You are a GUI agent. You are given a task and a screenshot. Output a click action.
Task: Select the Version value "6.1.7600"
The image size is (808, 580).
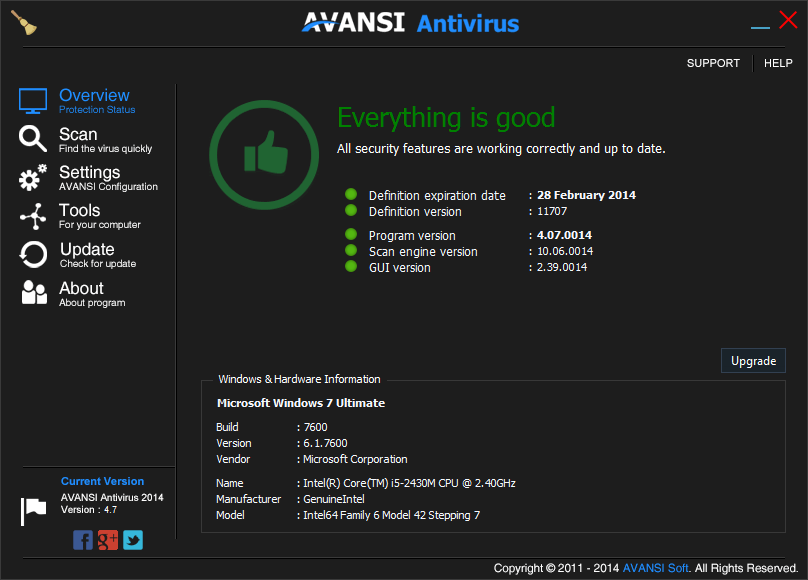coord(325,443)
